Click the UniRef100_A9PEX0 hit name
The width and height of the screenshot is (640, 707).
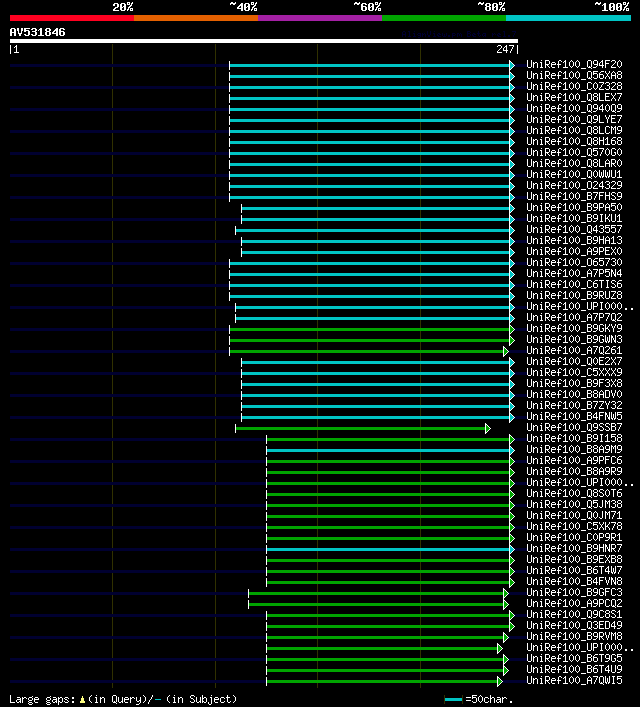[x=574, y=252]
